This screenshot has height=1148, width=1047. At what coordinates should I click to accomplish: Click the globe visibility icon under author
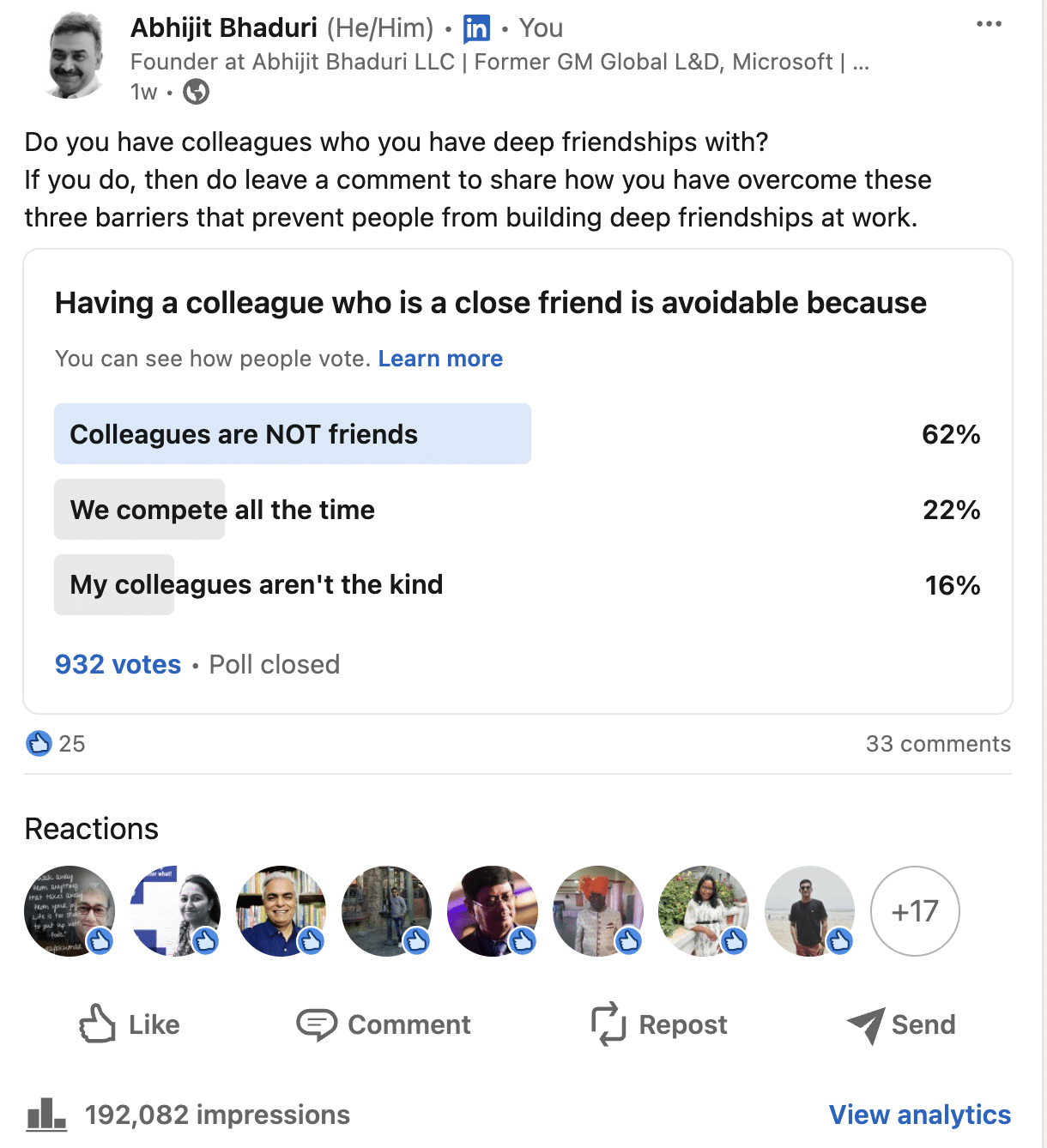coord(196,92)
